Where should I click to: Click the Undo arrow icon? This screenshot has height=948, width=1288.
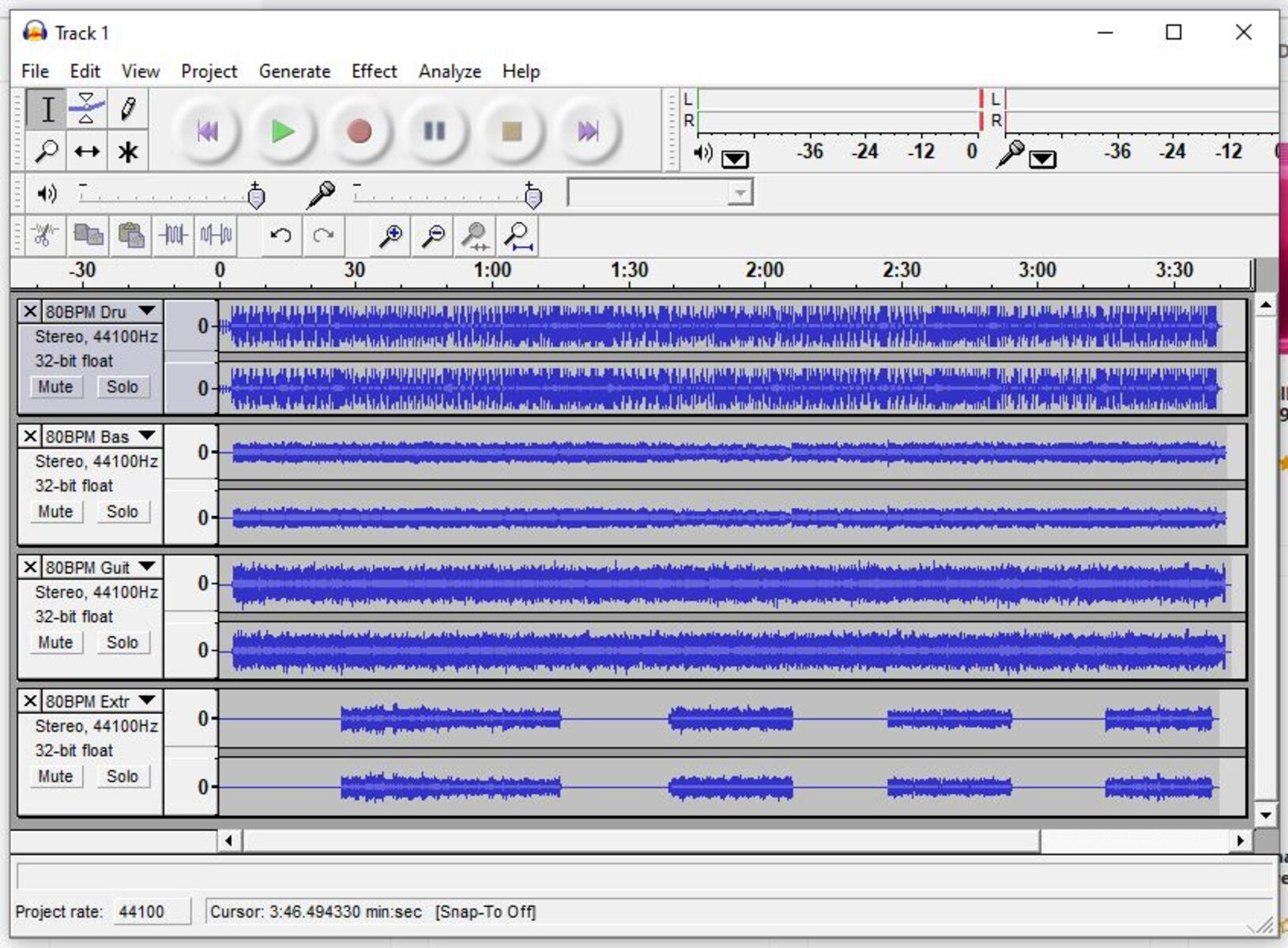click(281, 235)
